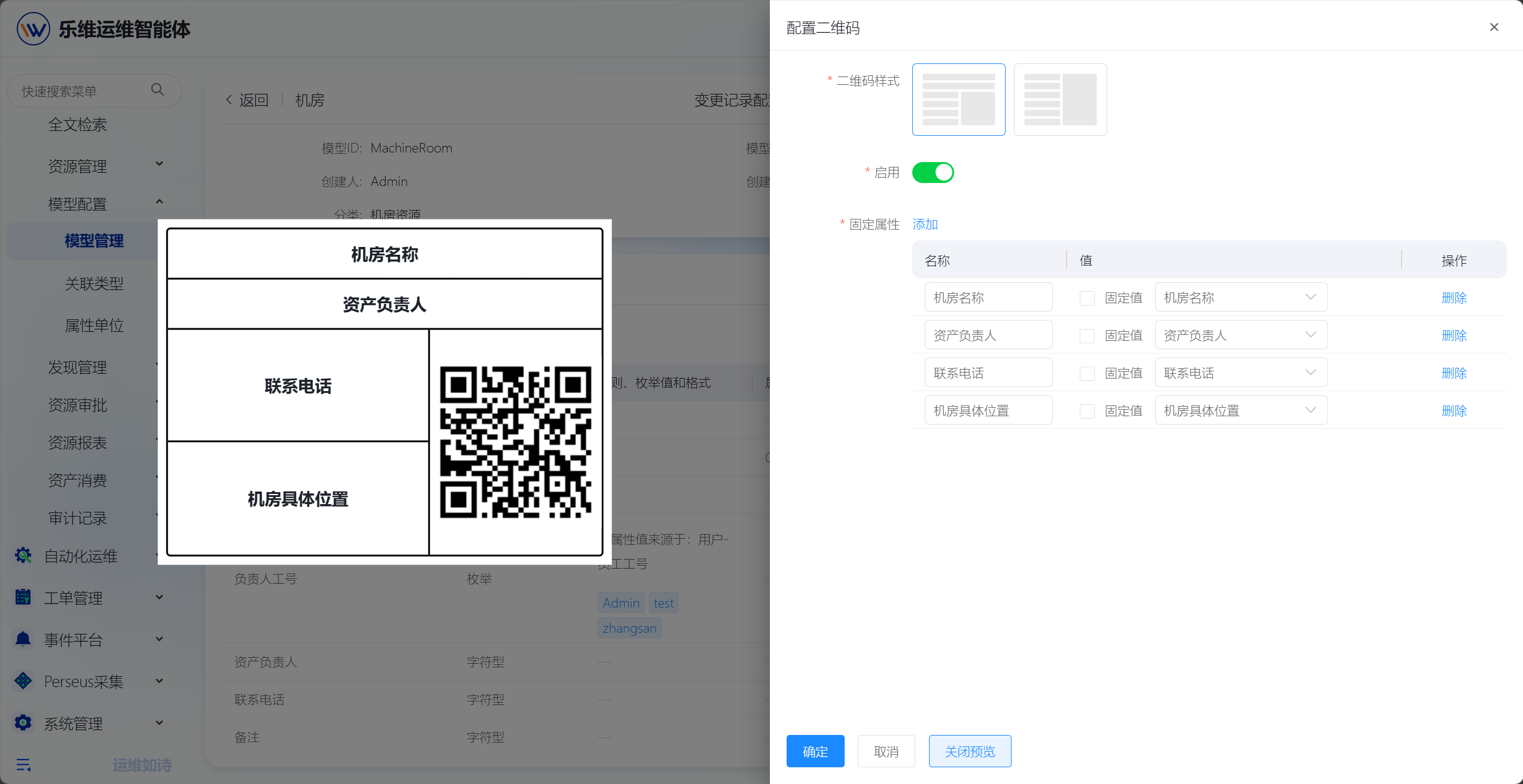This screenshot has height=784, width=1523.
Task: Open 资源审批 menu item
Action: pyautogui.click(x=77, y=404)
